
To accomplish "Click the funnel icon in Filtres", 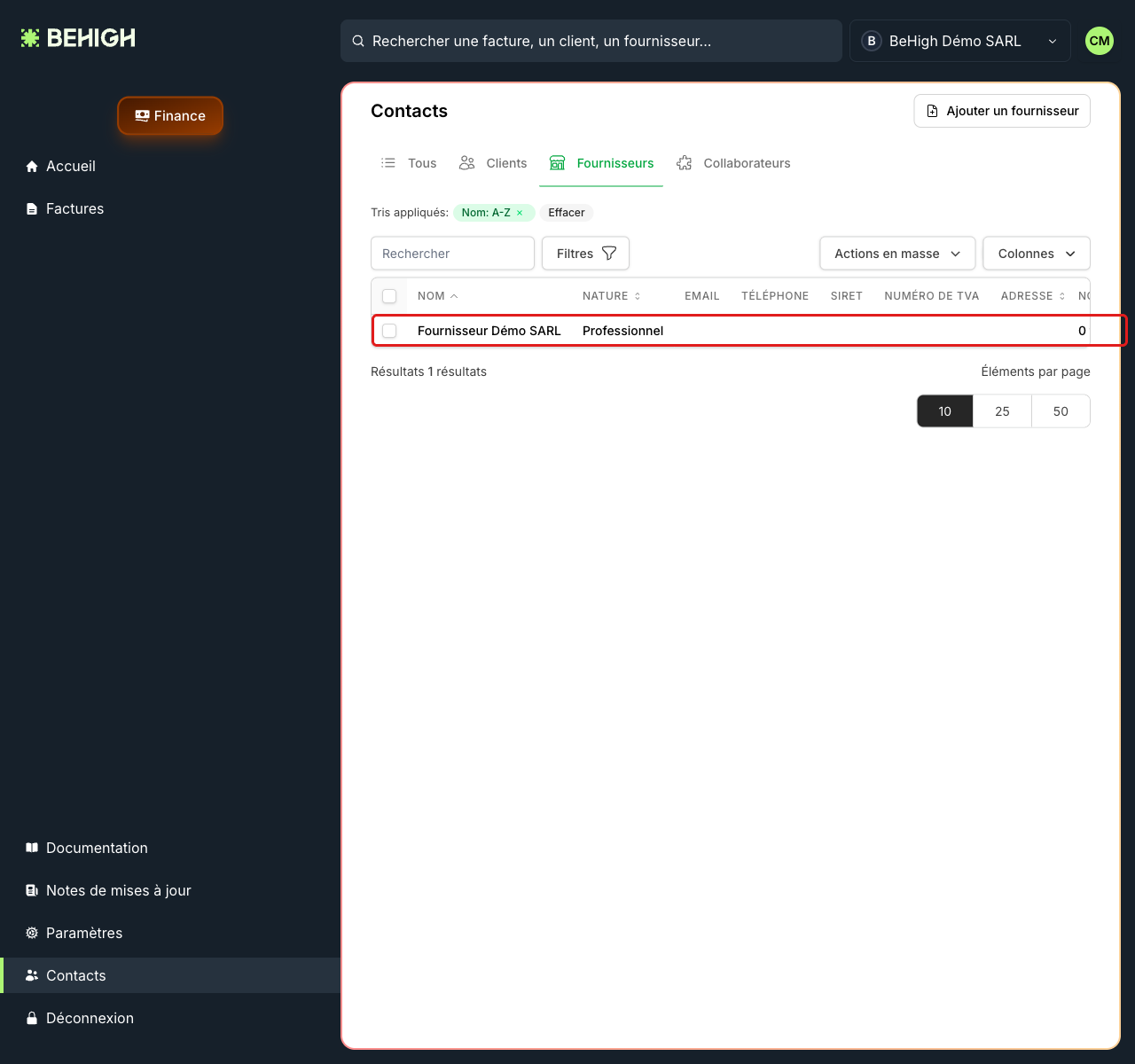I will [609, 254].
